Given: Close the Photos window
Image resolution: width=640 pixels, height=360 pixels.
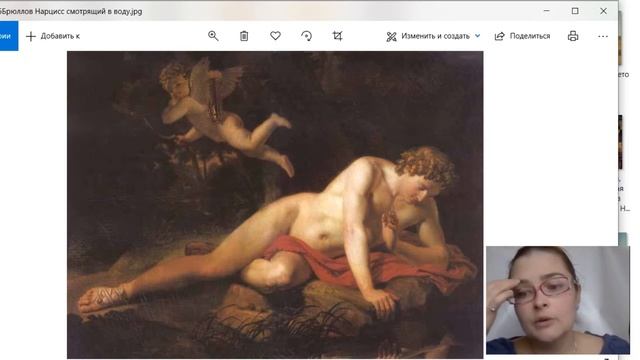Looking at the screenshot, I should tap(603, 11).
